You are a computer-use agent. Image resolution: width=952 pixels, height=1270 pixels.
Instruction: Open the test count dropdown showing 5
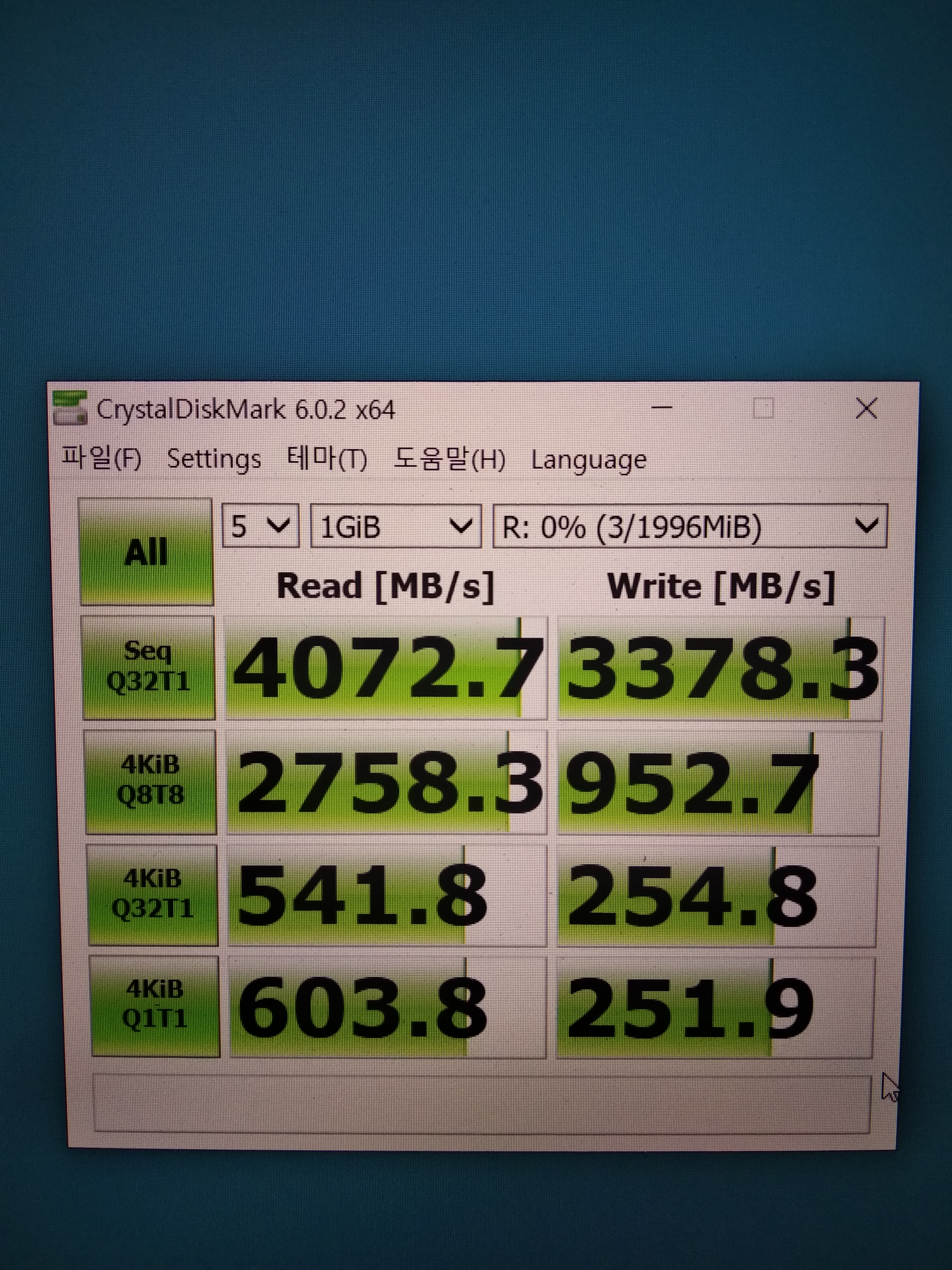click(x=261, y=526)
